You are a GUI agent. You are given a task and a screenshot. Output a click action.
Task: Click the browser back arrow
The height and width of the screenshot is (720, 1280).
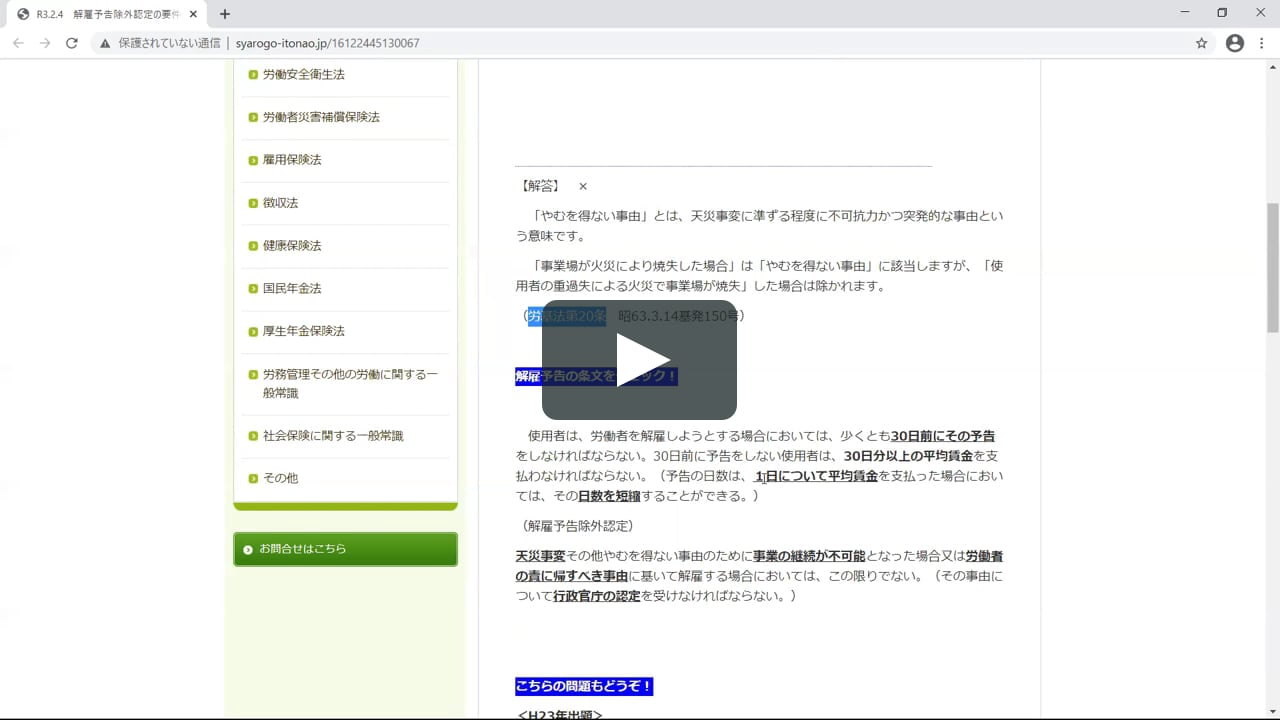(18, 43)
